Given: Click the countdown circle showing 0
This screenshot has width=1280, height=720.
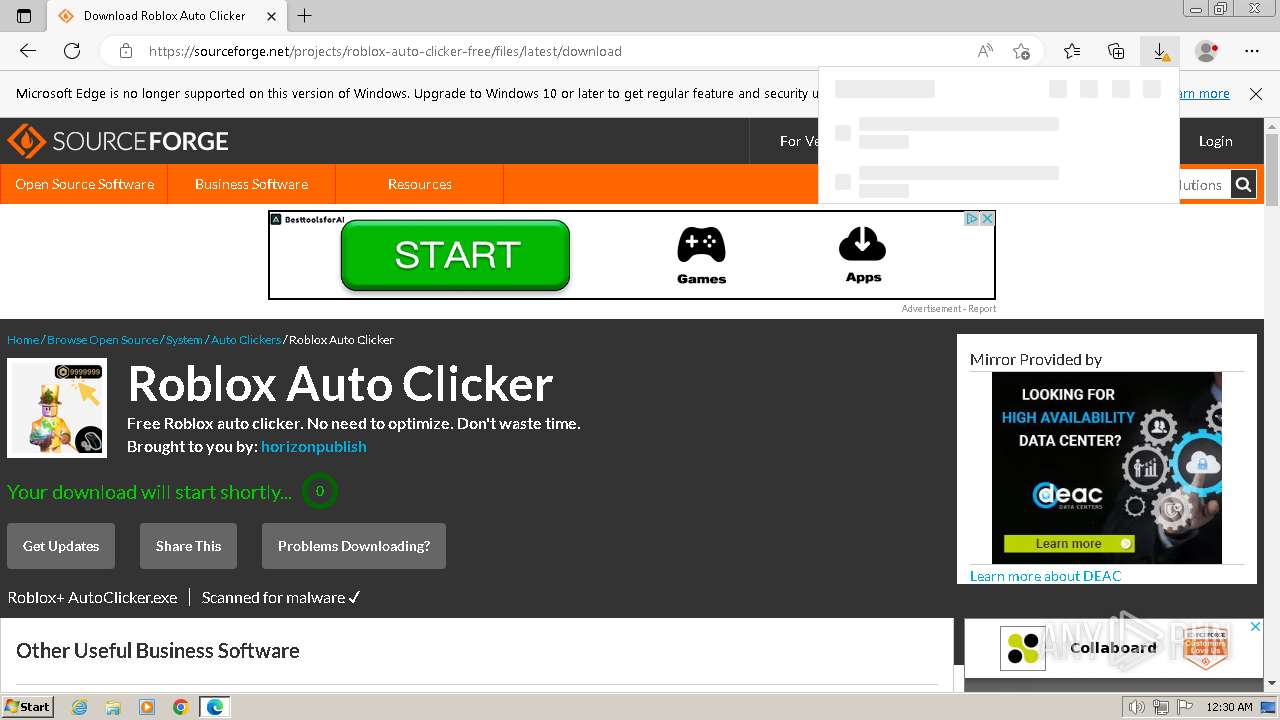Looking at the screenshot, I should [320, 491].
